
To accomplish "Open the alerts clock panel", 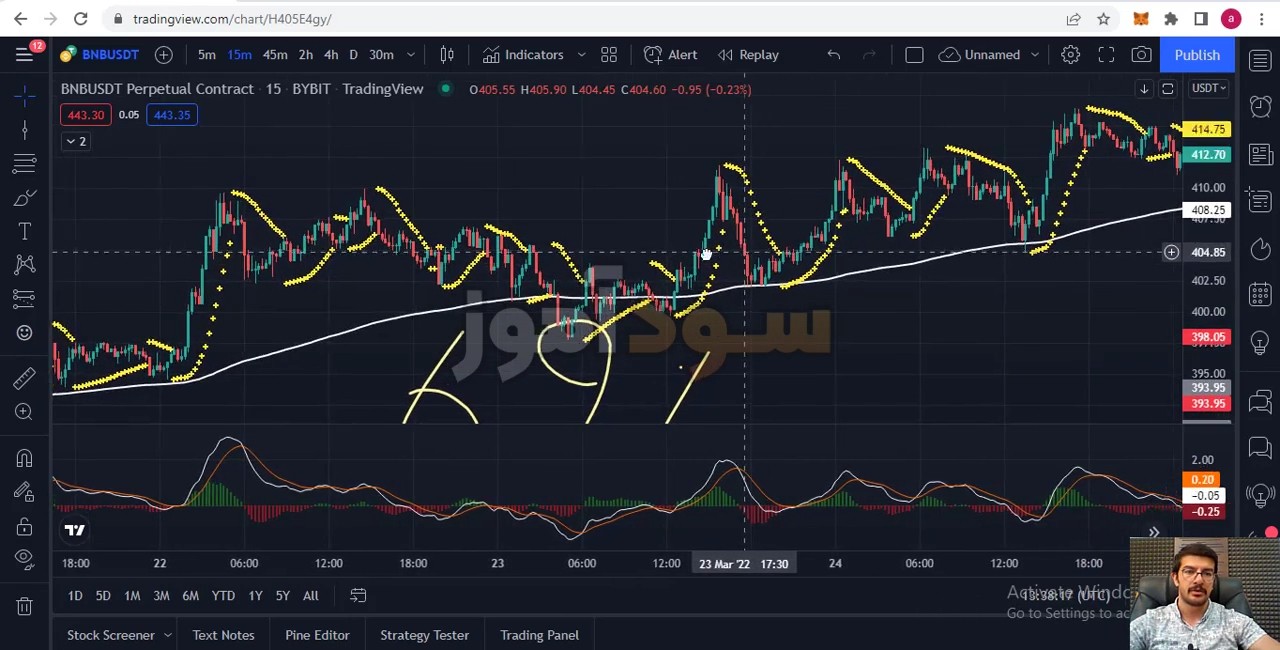I will point(1260,106).
